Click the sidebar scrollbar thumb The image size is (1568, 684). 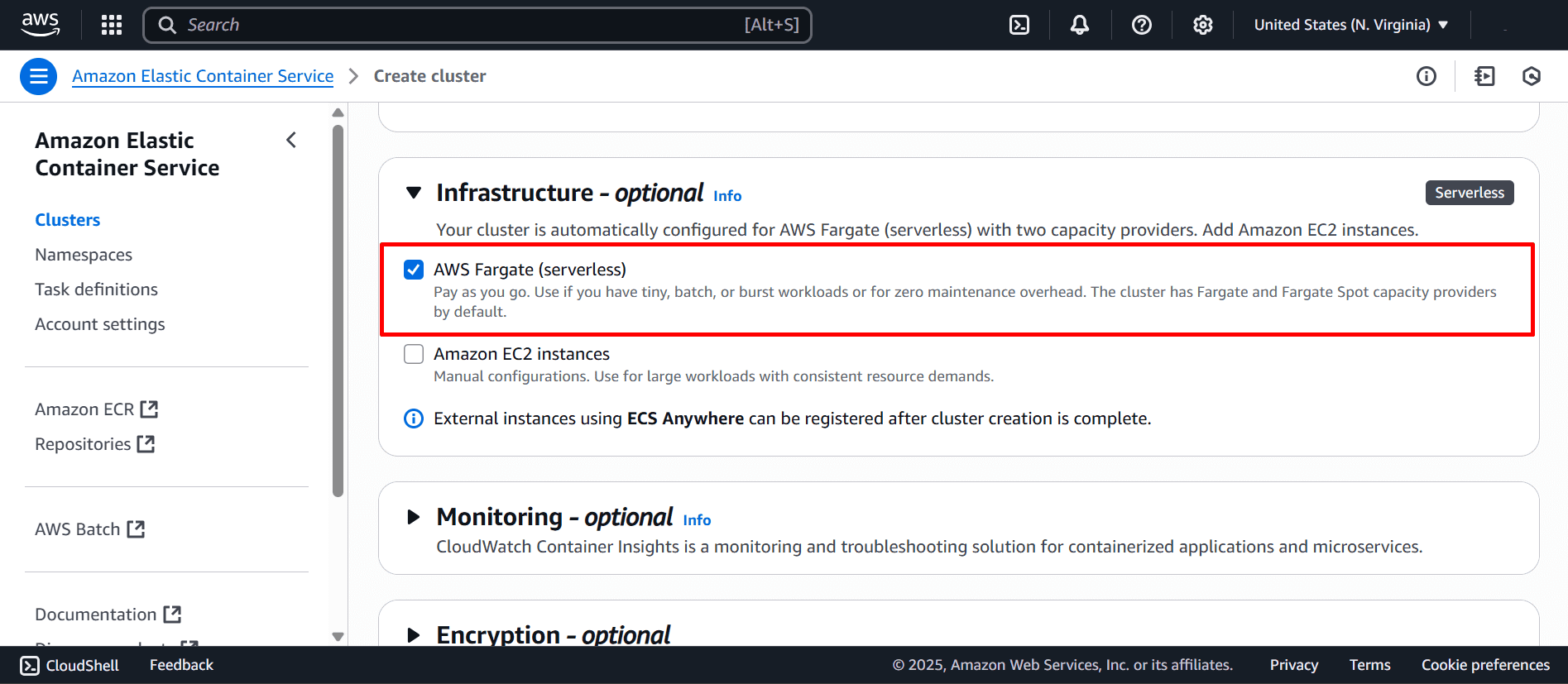pyautogui.click(x=338, y=310)
